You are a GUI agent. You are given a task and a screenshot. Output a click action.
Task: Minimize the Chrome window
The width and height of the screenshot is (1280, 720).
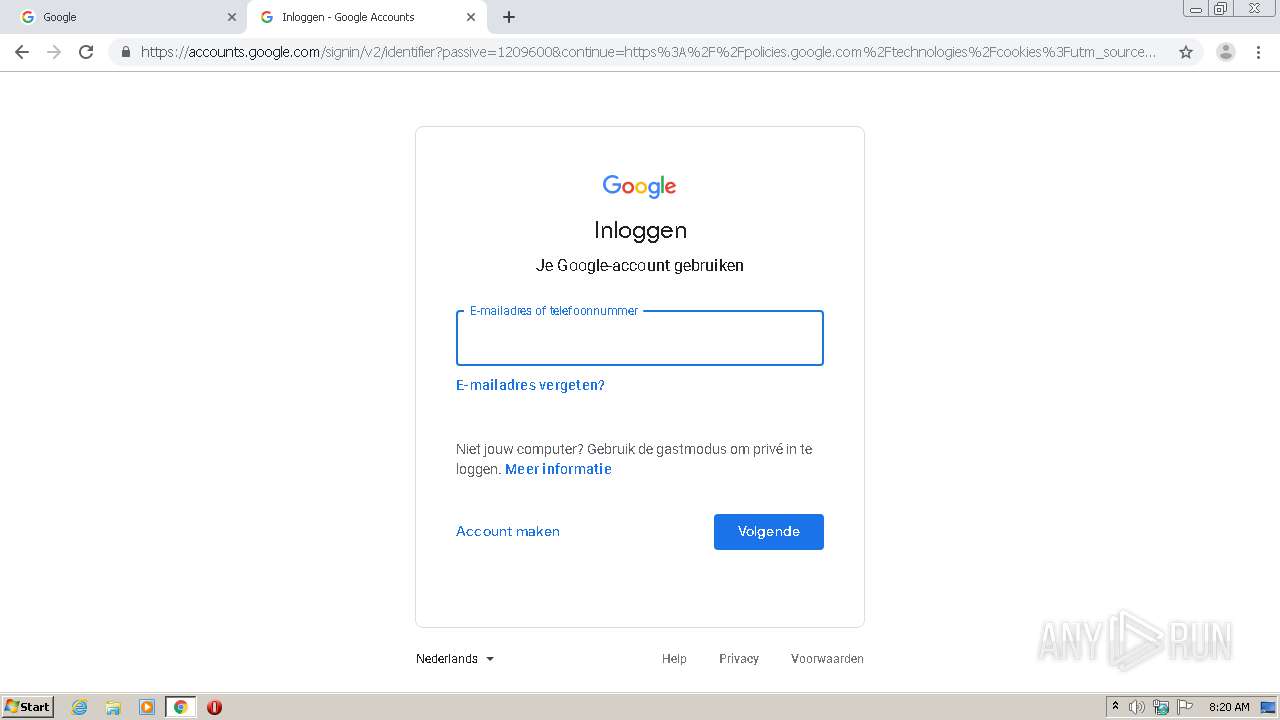[1196, 9]
